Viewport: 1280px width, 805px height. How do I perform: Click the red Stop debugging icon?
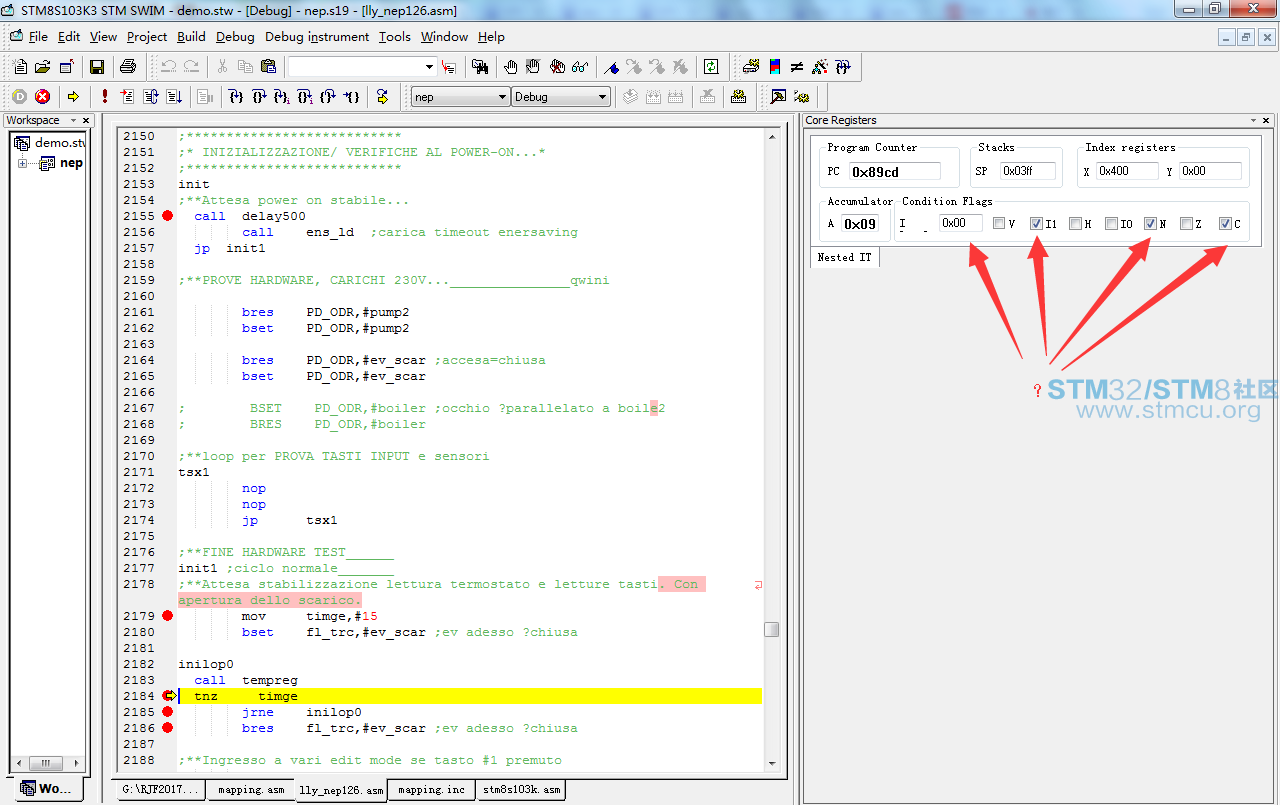coord(42,97)
